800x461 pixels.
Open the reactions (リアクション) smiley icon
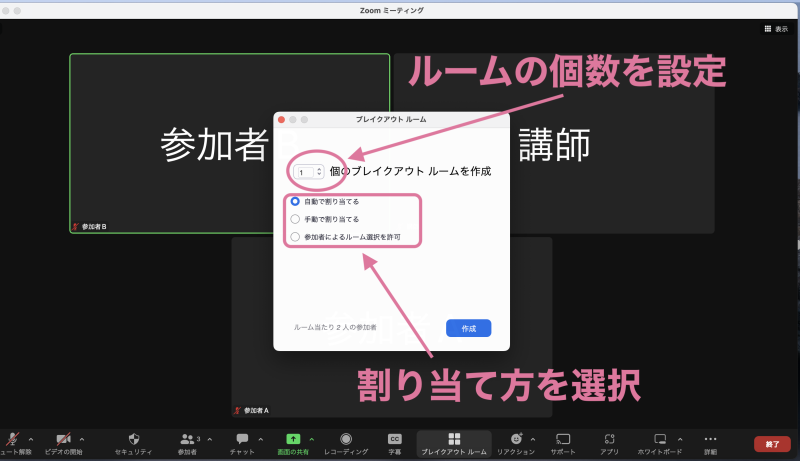[x=516, y=439]
